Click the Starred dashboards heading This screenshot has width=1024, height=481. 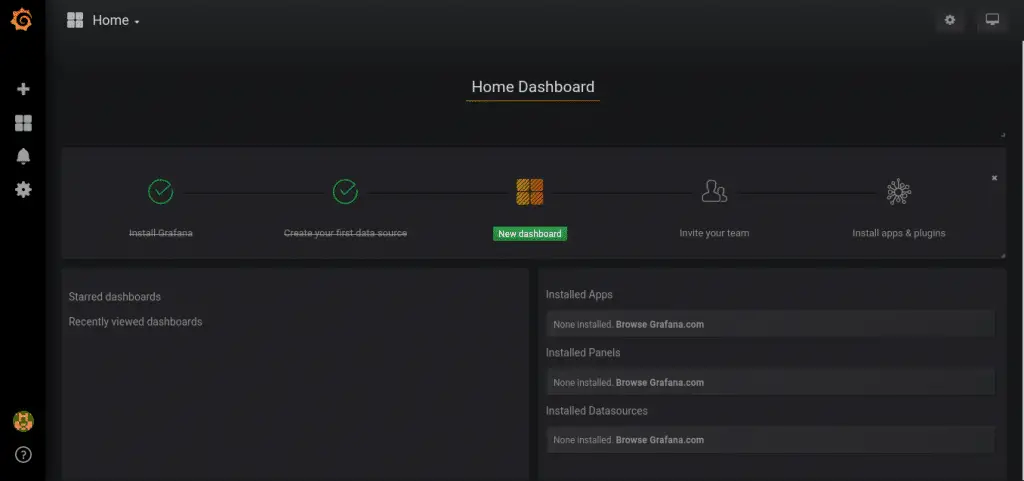pos(114,297)
